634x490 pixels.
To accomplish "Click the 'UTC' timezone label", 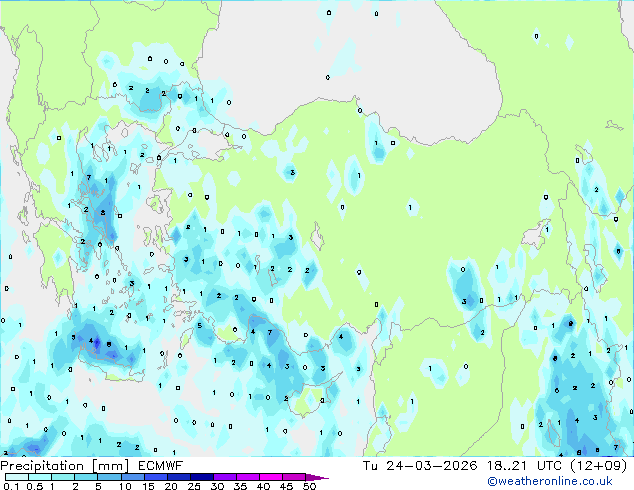I will [x=549, y=466].
